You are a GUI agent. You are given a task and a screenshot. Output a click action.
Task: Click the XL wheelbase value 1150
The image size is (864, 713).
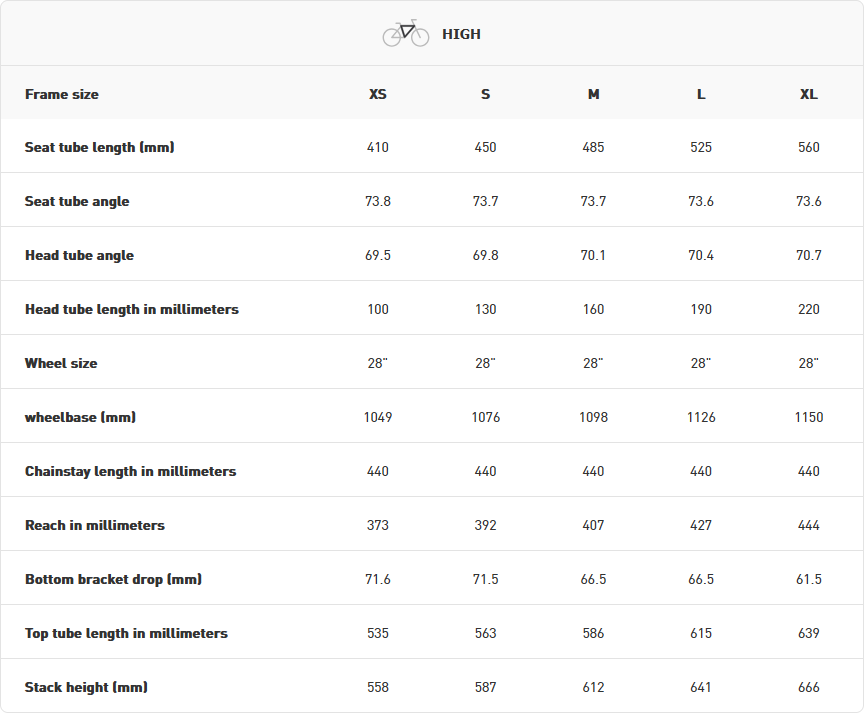(x=809, y=417)
